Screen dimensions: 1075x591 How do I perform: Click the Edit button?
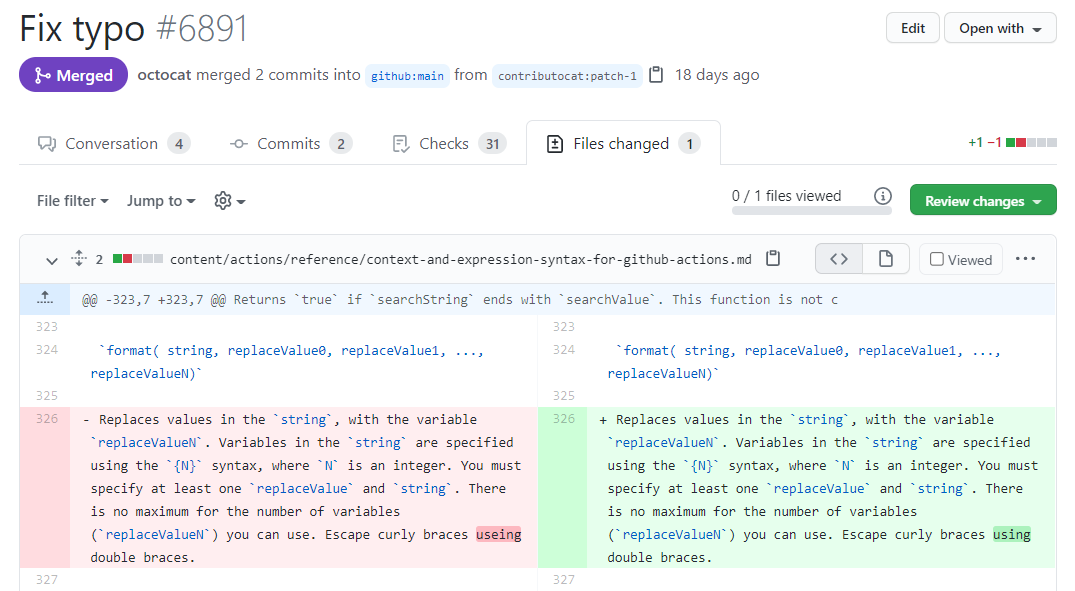pos(912,27)
